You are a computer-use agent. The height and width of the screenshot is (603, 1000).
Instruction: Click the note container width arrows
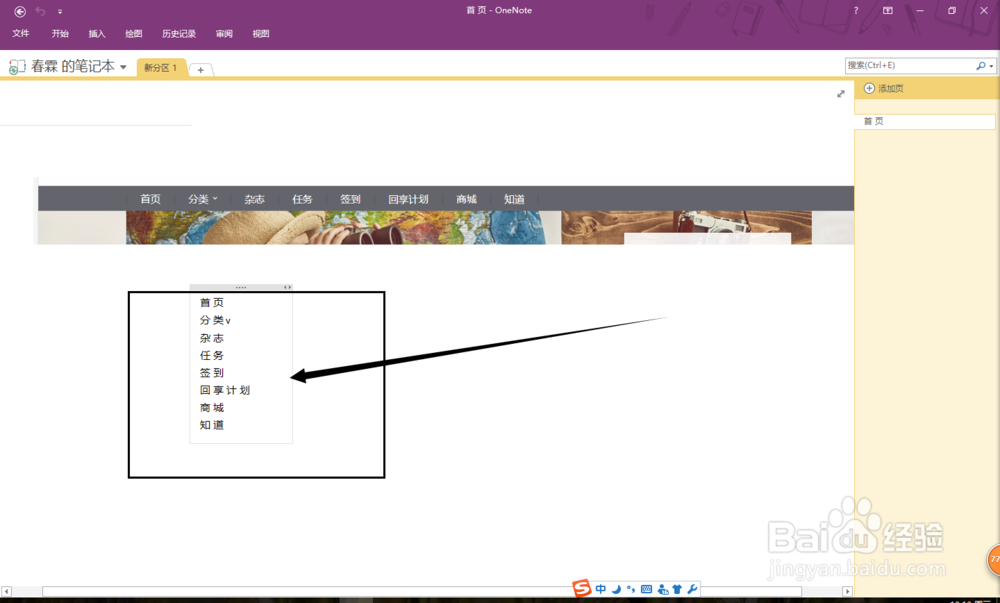point(287,287)
